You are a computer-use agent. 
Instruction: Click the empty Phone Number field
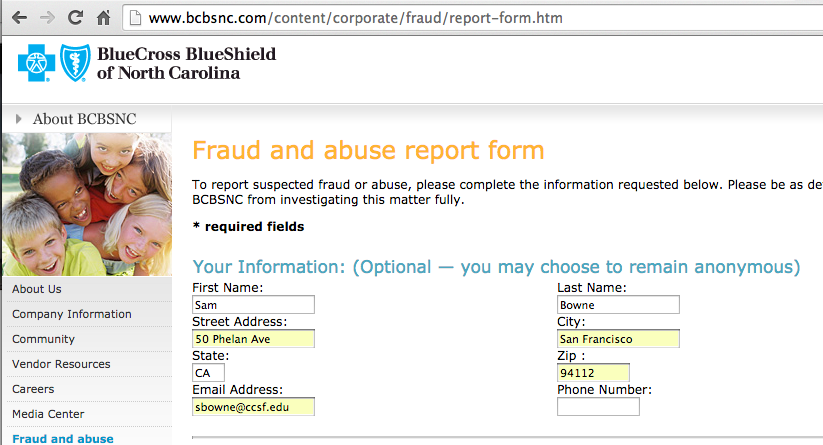pyautogui.click(x=598, y=407)
